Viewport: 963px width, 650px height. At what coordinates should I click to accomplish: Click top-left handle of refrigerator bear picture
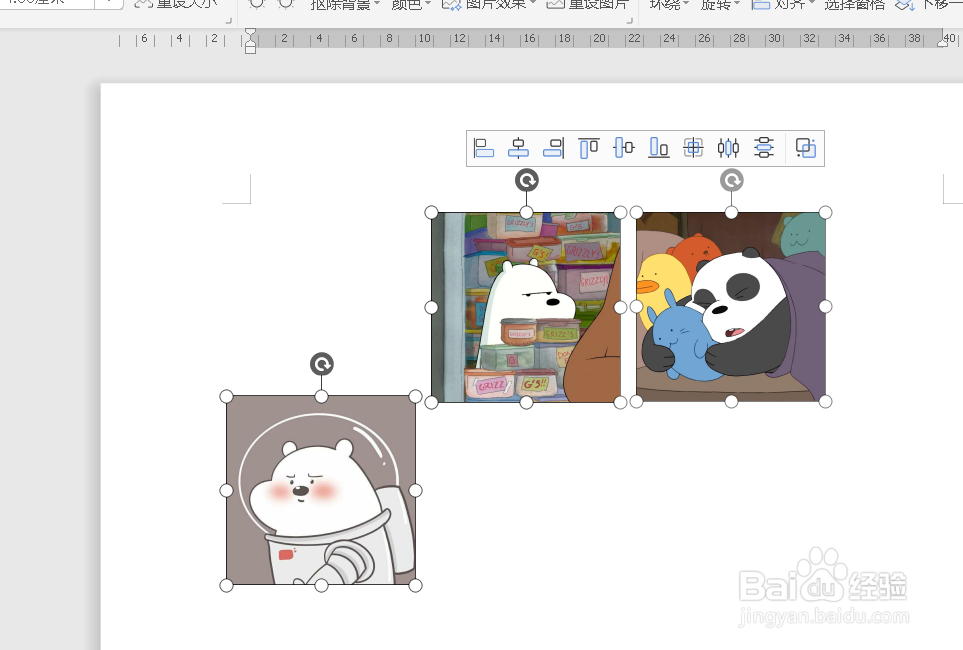[431, 213]
